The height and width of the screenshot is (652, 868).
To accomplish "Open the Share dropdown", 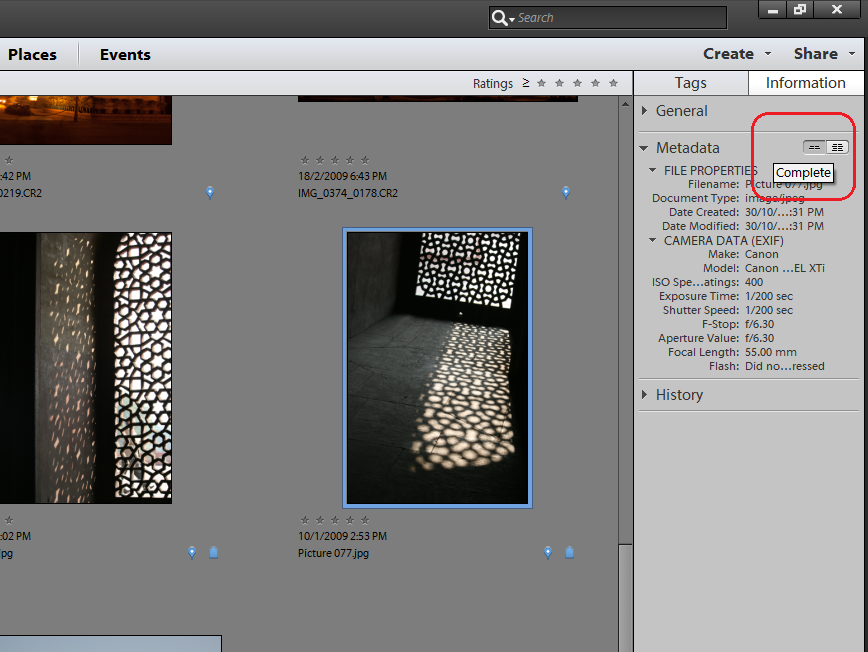I will tap(818, 53).
